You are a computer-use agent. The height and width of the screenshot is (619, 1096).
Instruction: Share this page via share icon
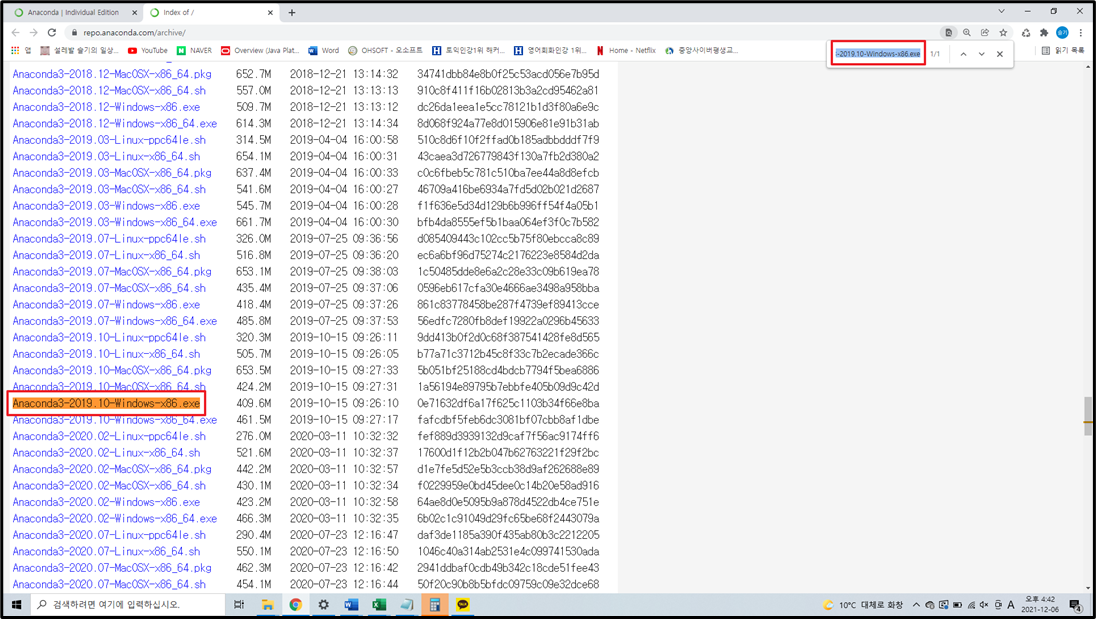point(985,32)
